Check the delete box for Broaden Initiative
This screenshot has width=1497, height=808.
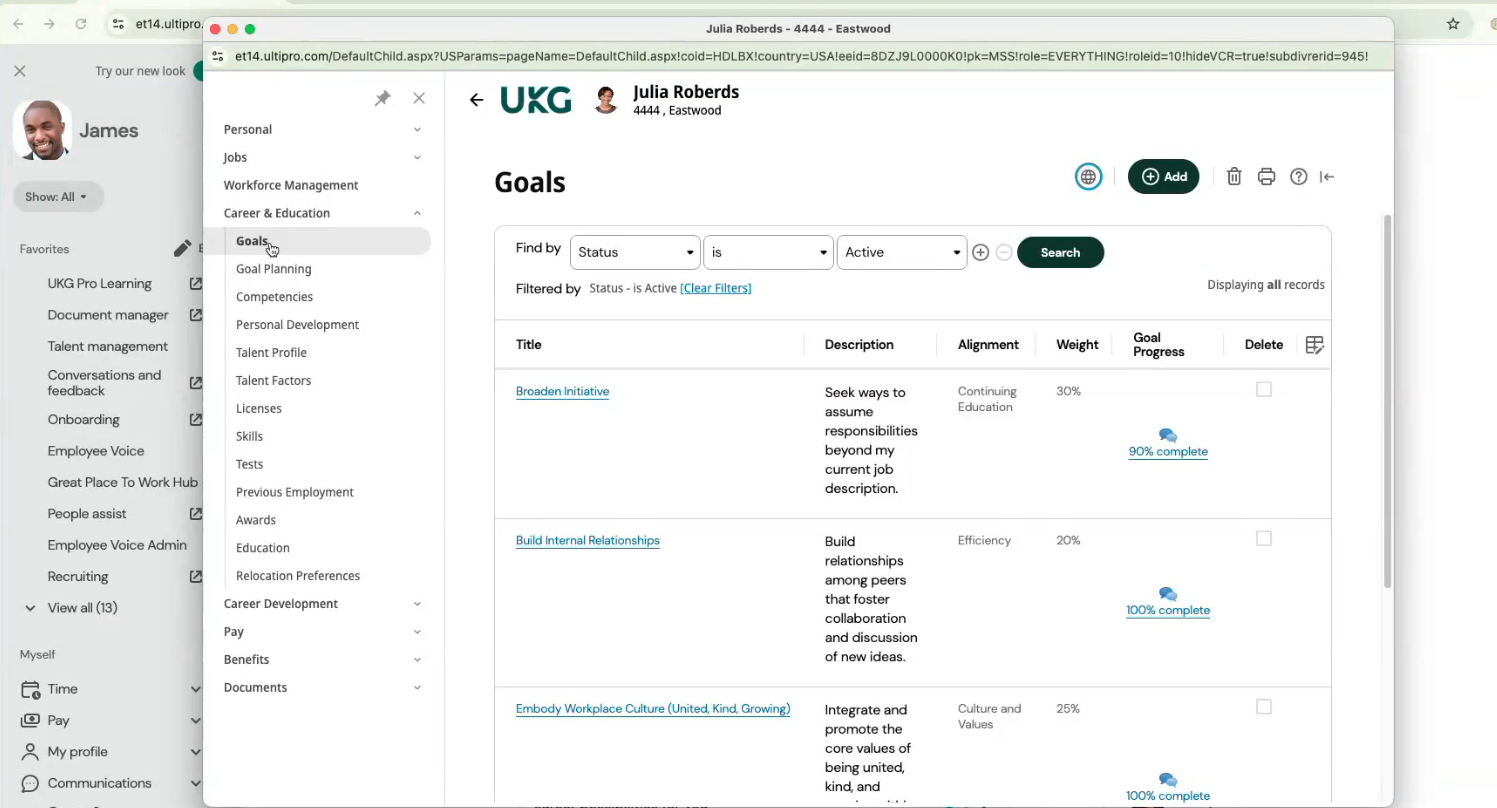pyautogui.click(x=1264, y=389)
